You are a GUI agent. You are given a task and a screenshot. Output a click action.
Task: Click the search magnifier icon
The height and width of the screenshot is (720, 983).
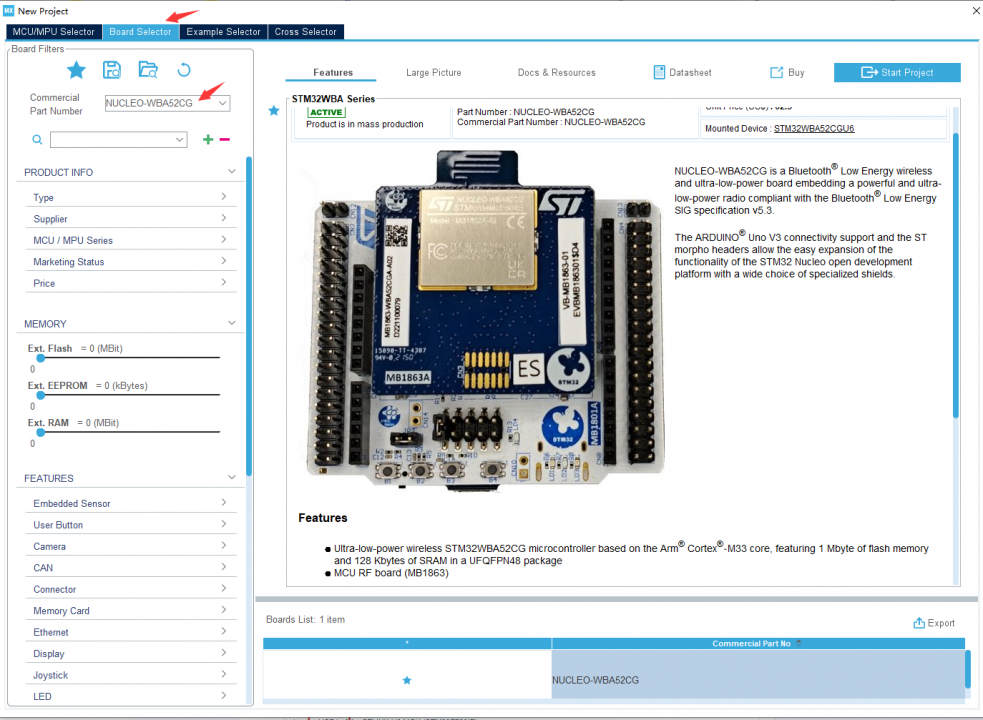coord(37,139)
